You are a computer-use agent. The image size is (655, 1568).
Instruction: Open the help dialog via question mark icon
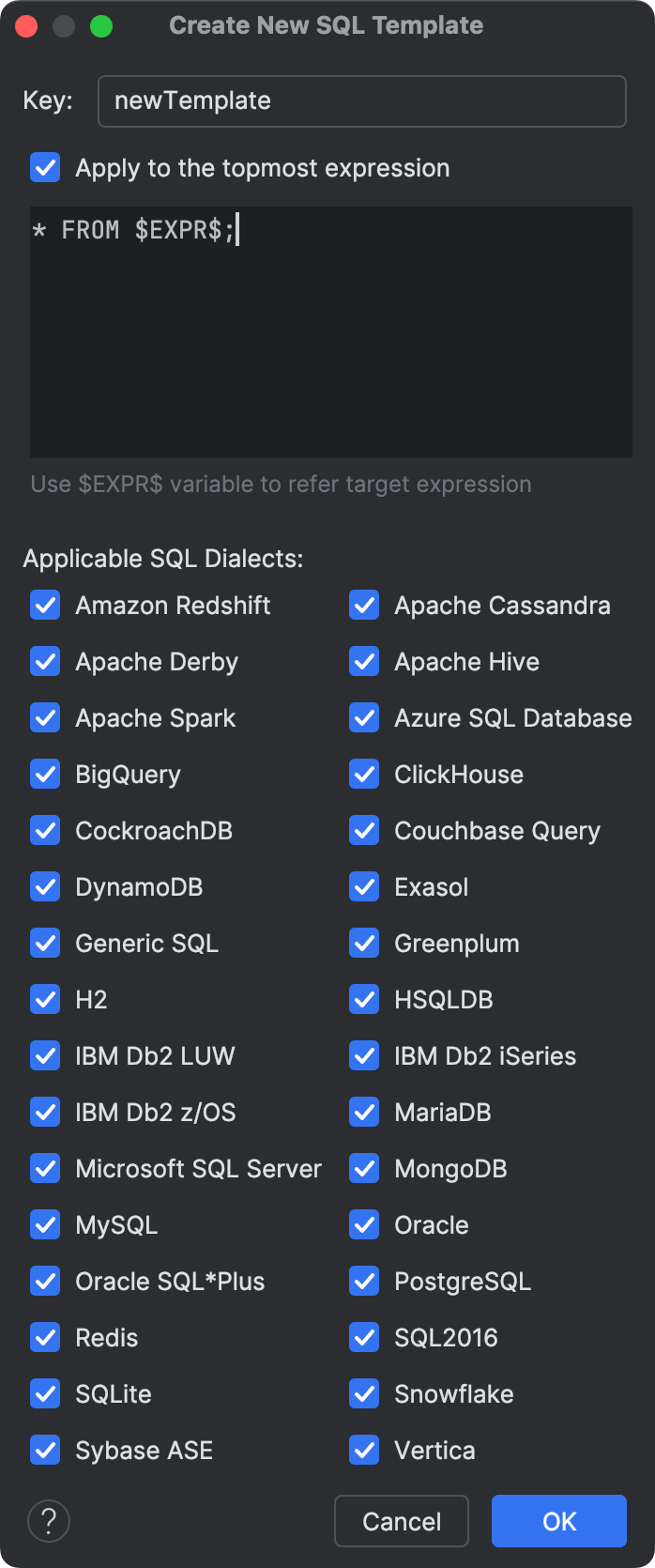(48, 1520)
